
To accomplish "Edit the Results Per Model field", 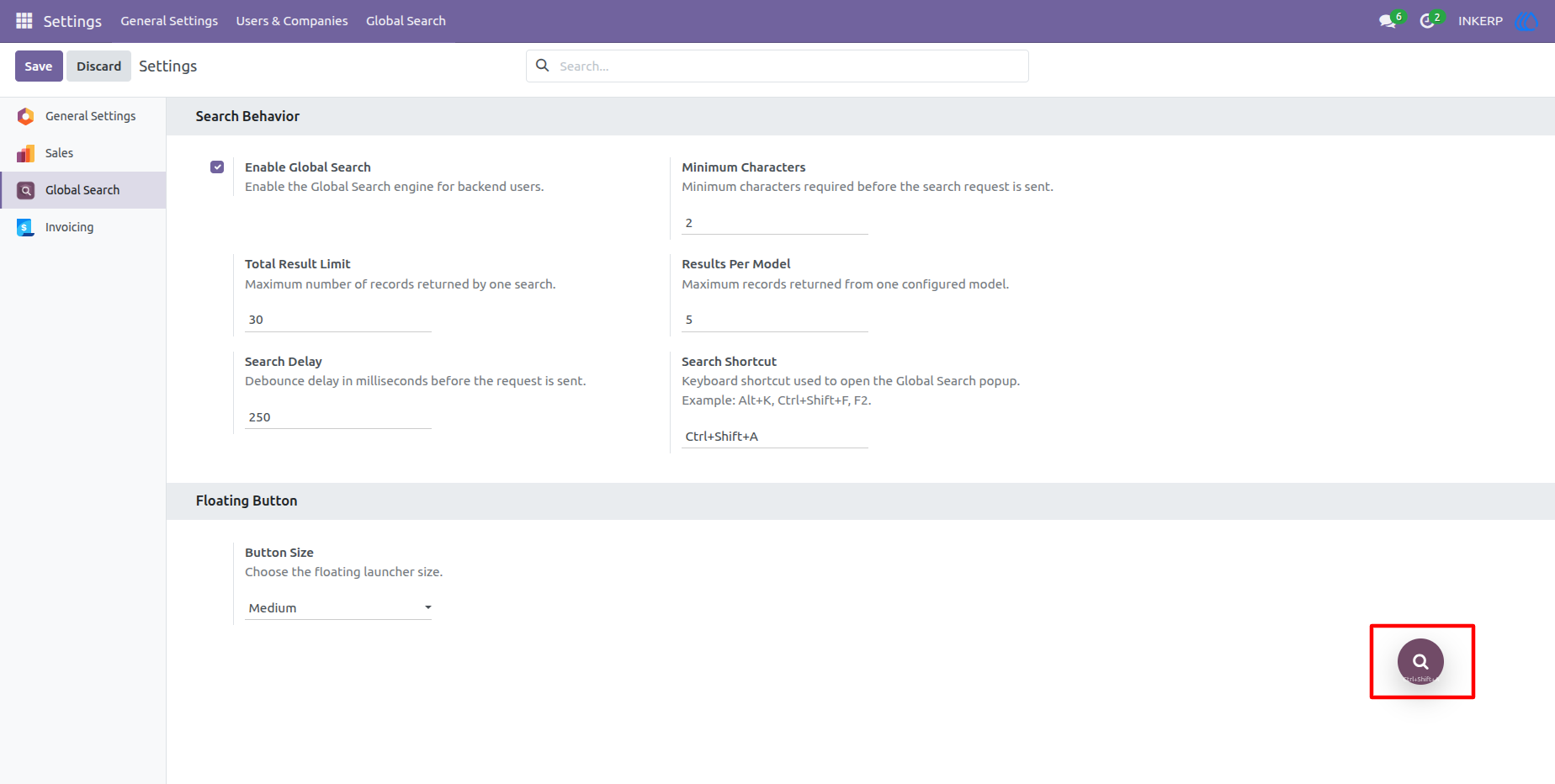I will point(775,320).
